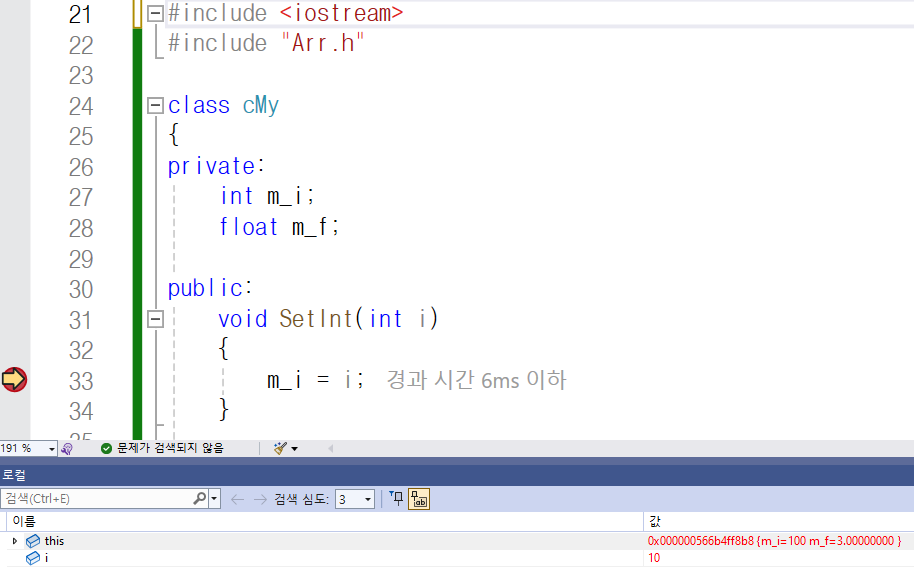Viewport: 914px width, 584px height.
Task: Click the 문제가 검색되지 않음 status
Action: [x=170, y=448]
